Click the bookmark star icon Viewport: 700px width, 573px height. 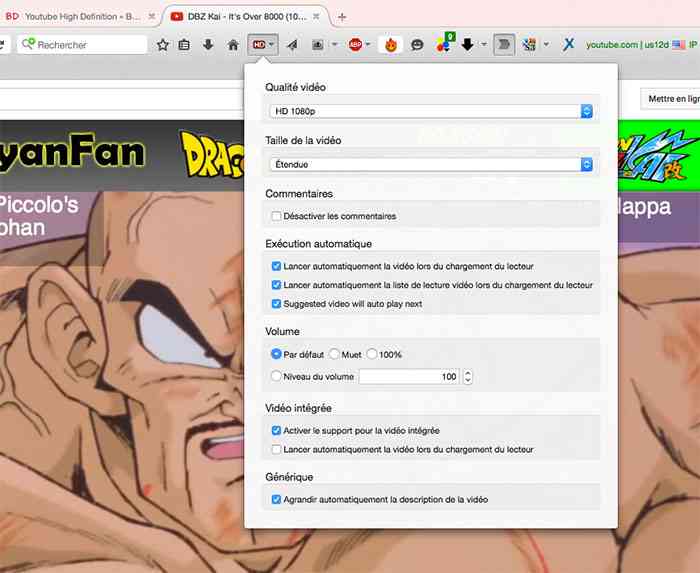[162, 45]
